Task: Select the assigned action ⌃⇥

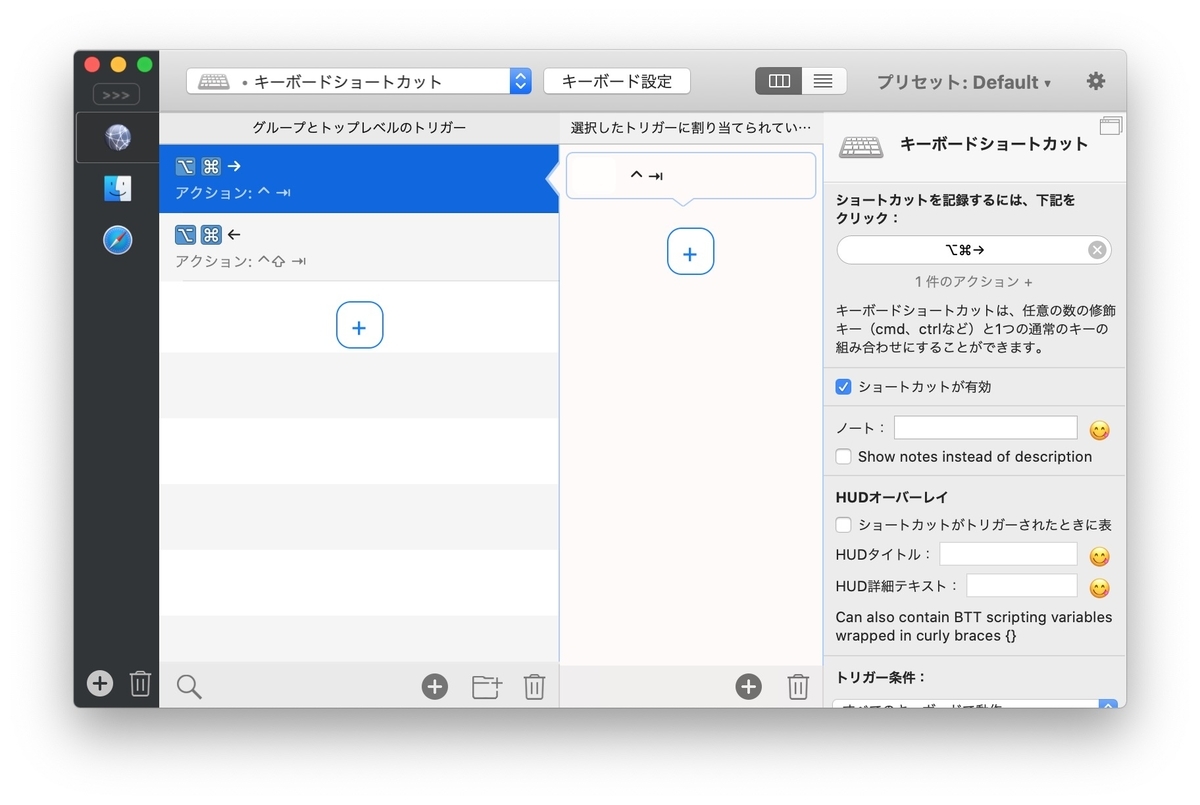Action: click(x=691, y=176)
